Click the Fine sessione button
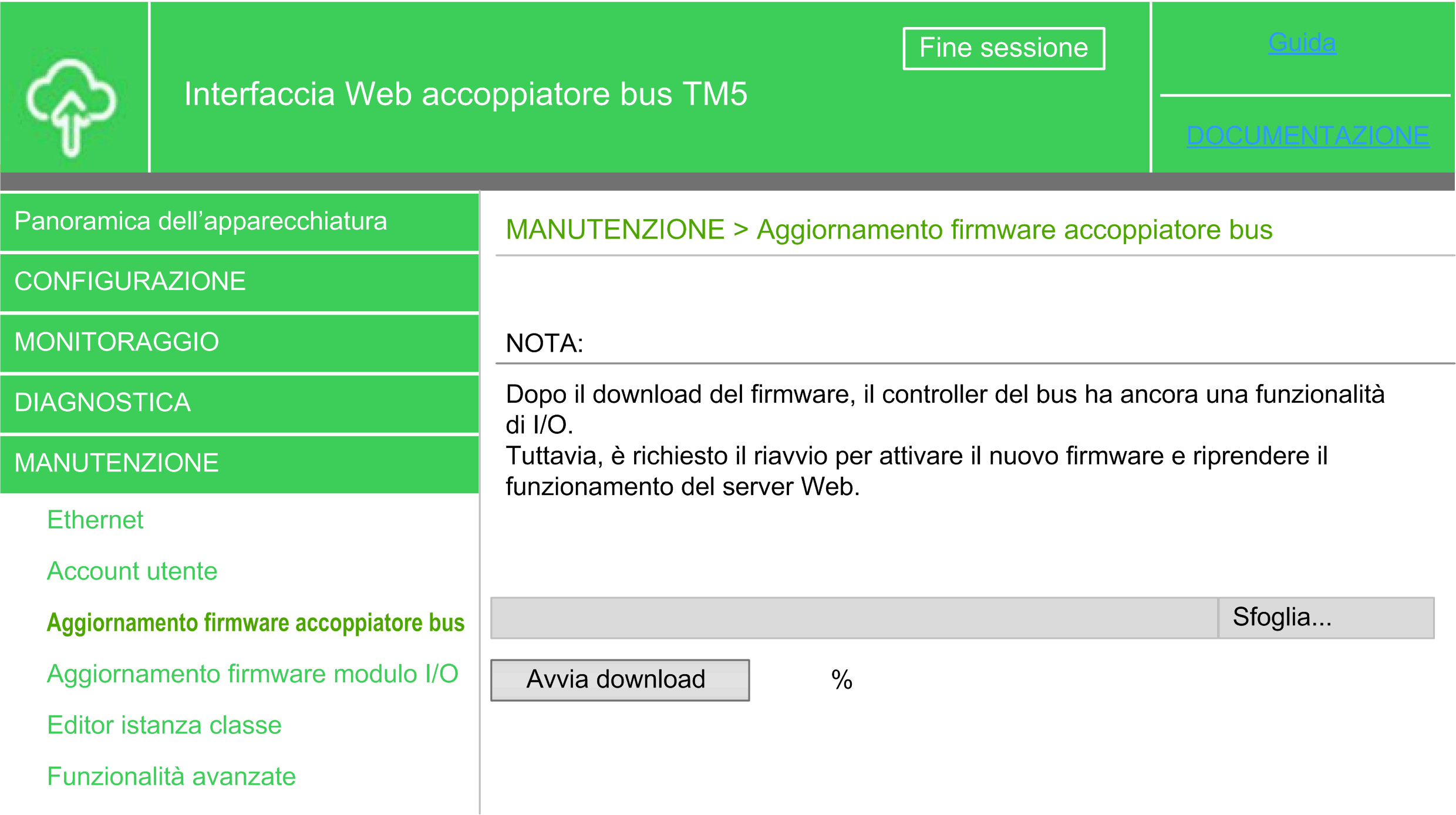Viewport: 1456px width, 815px height. pos(1003,48)
